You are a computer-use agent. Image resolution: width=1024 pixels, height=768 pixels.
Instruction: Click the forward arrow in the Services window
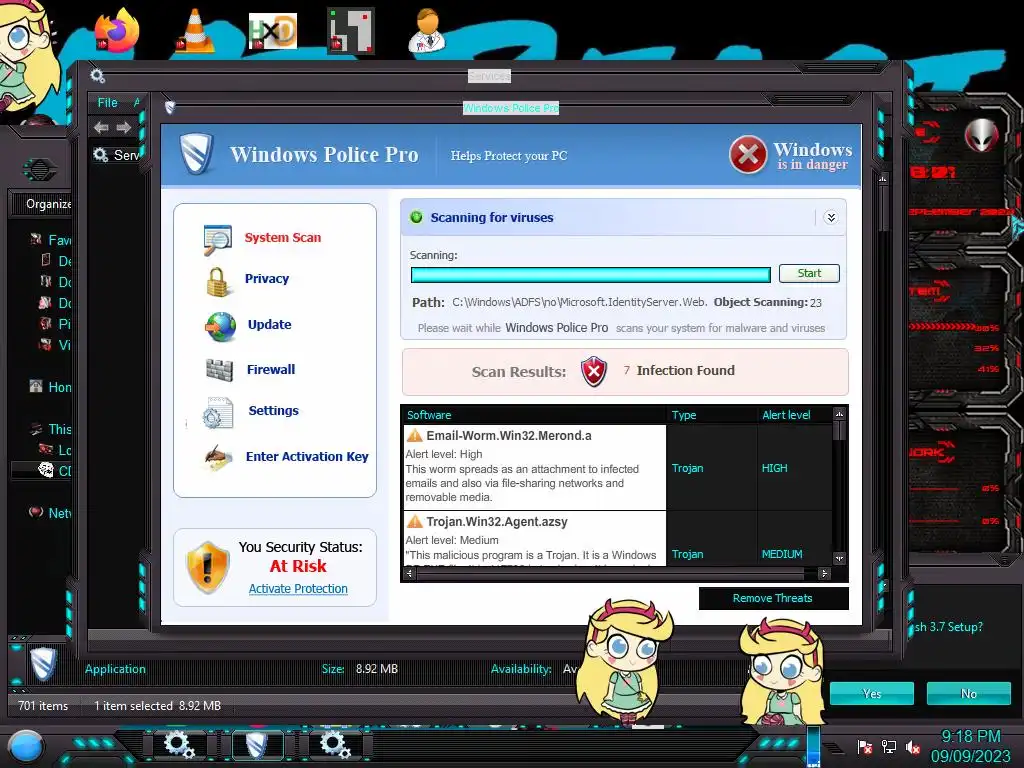(x=124, y=127)
